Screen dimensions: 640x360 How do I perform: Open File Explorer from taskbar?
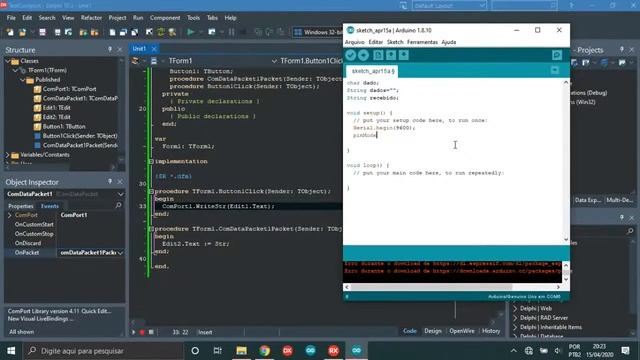point(242,351)
